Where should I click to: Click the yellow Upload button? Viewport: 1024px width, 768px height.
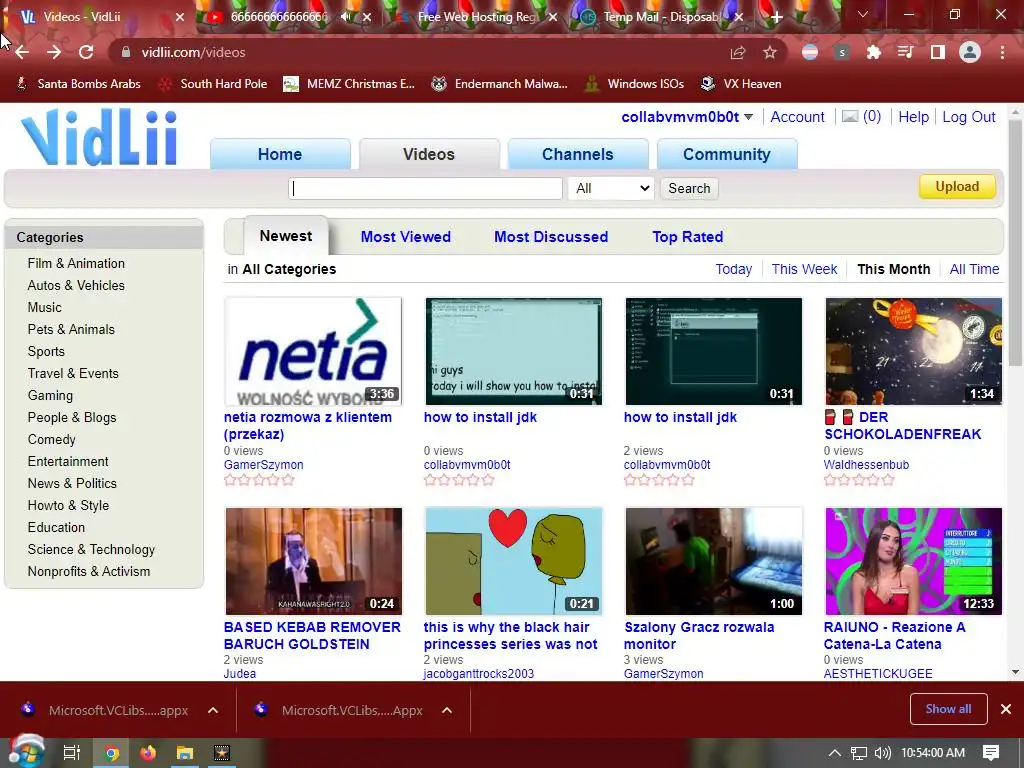pyautogui.click(x=957, y=187)
